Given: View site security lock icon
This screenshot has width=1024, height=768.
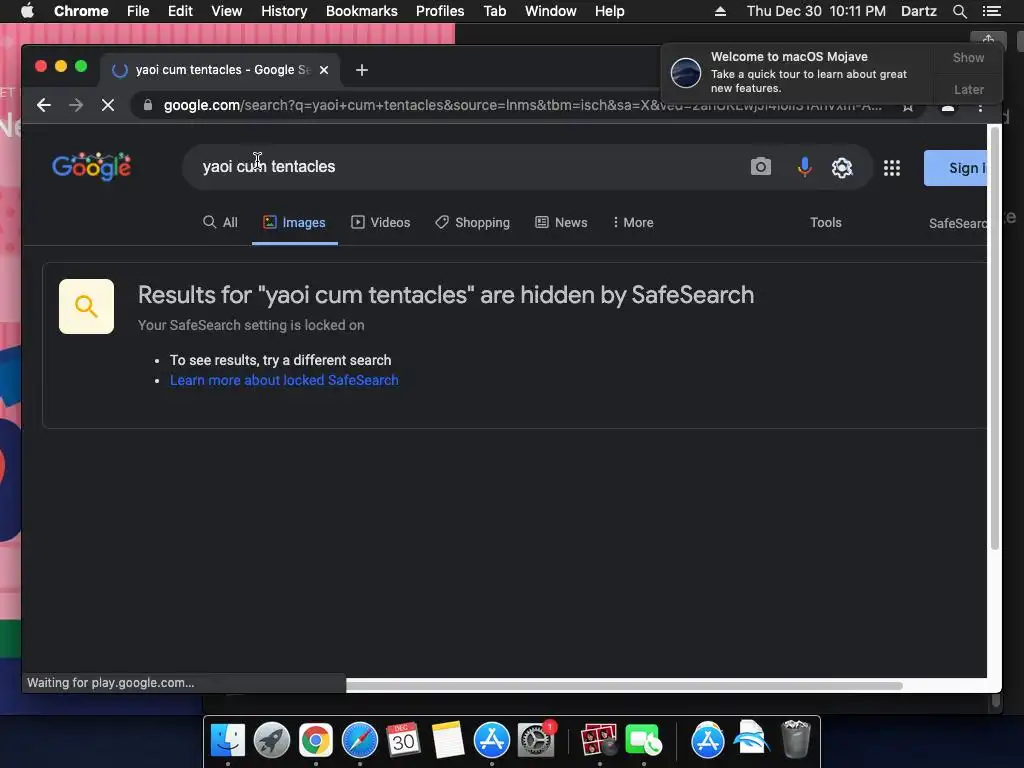Looking at the screenshot, I should pos(148,105).
